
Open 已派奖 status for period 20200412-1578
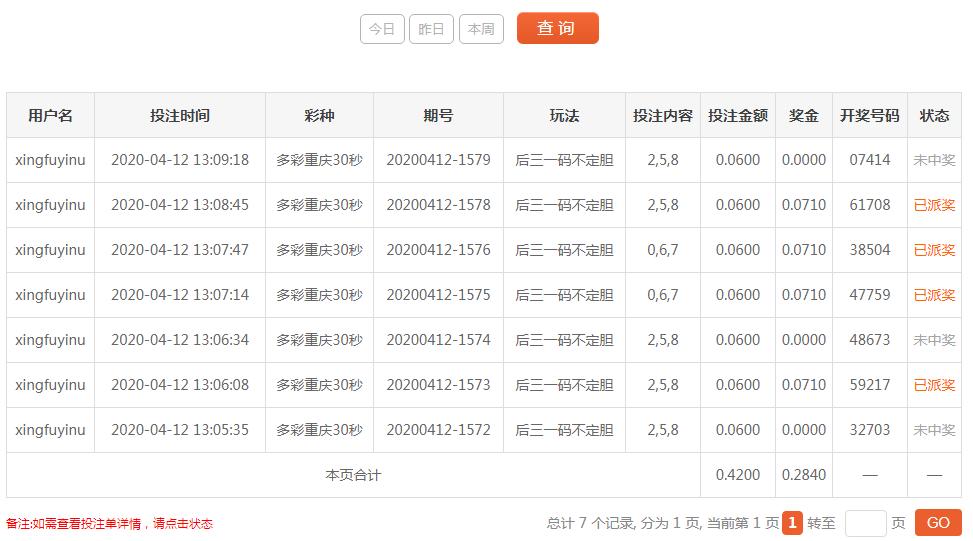tap(934, 205)
